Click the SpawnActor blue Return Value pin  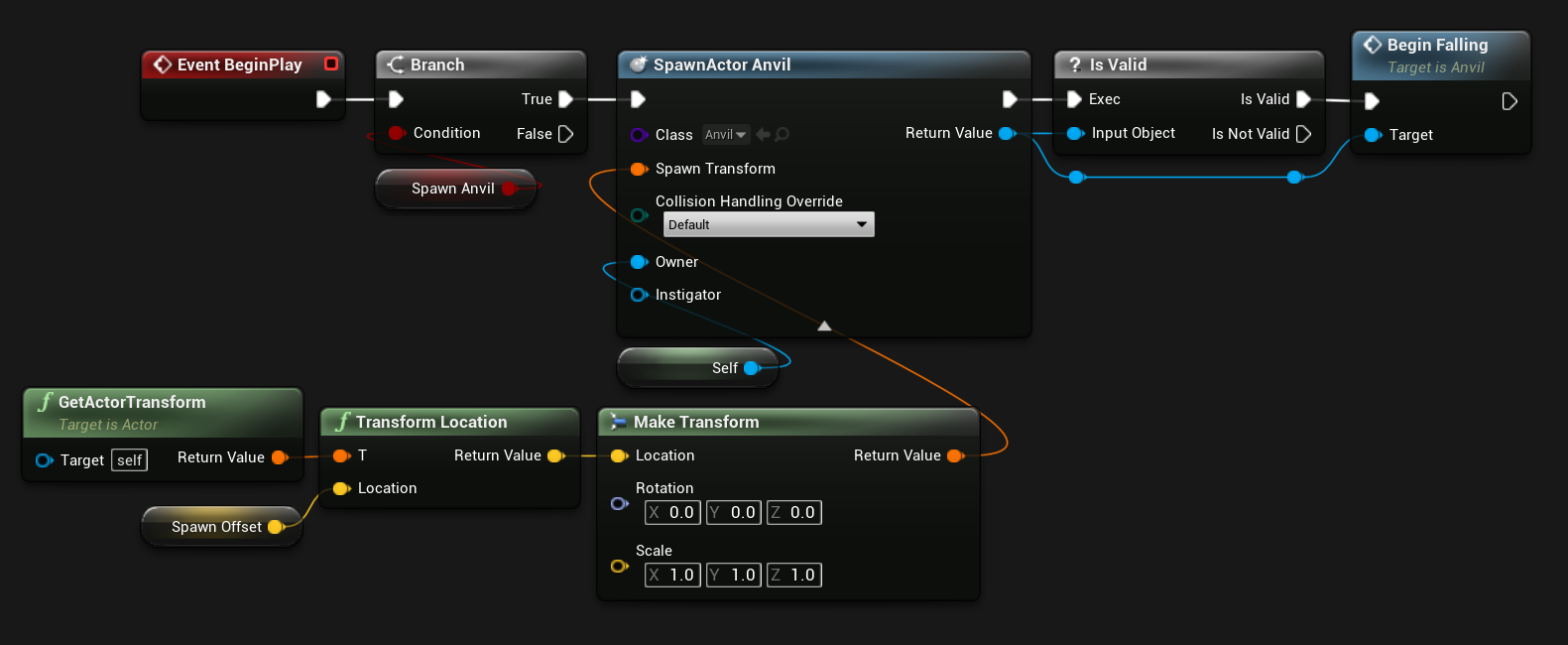1007,133
